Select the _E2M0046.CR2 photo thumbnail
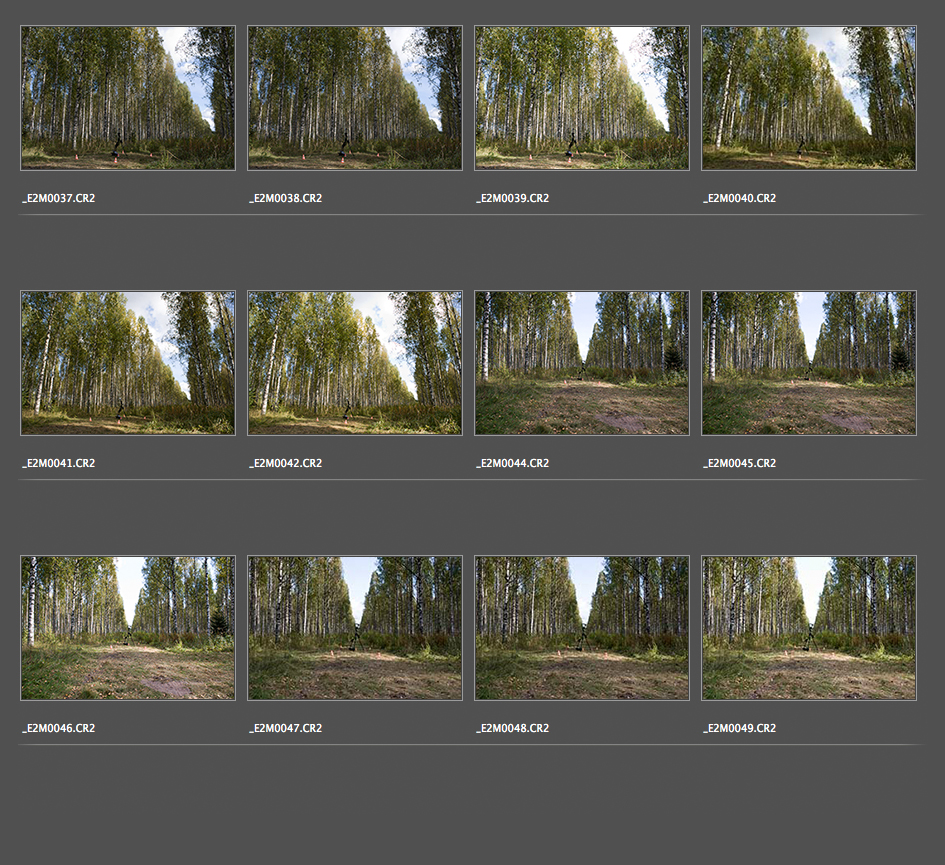The height and width of the screenshot is (865, 945). [x=128, y=628]
